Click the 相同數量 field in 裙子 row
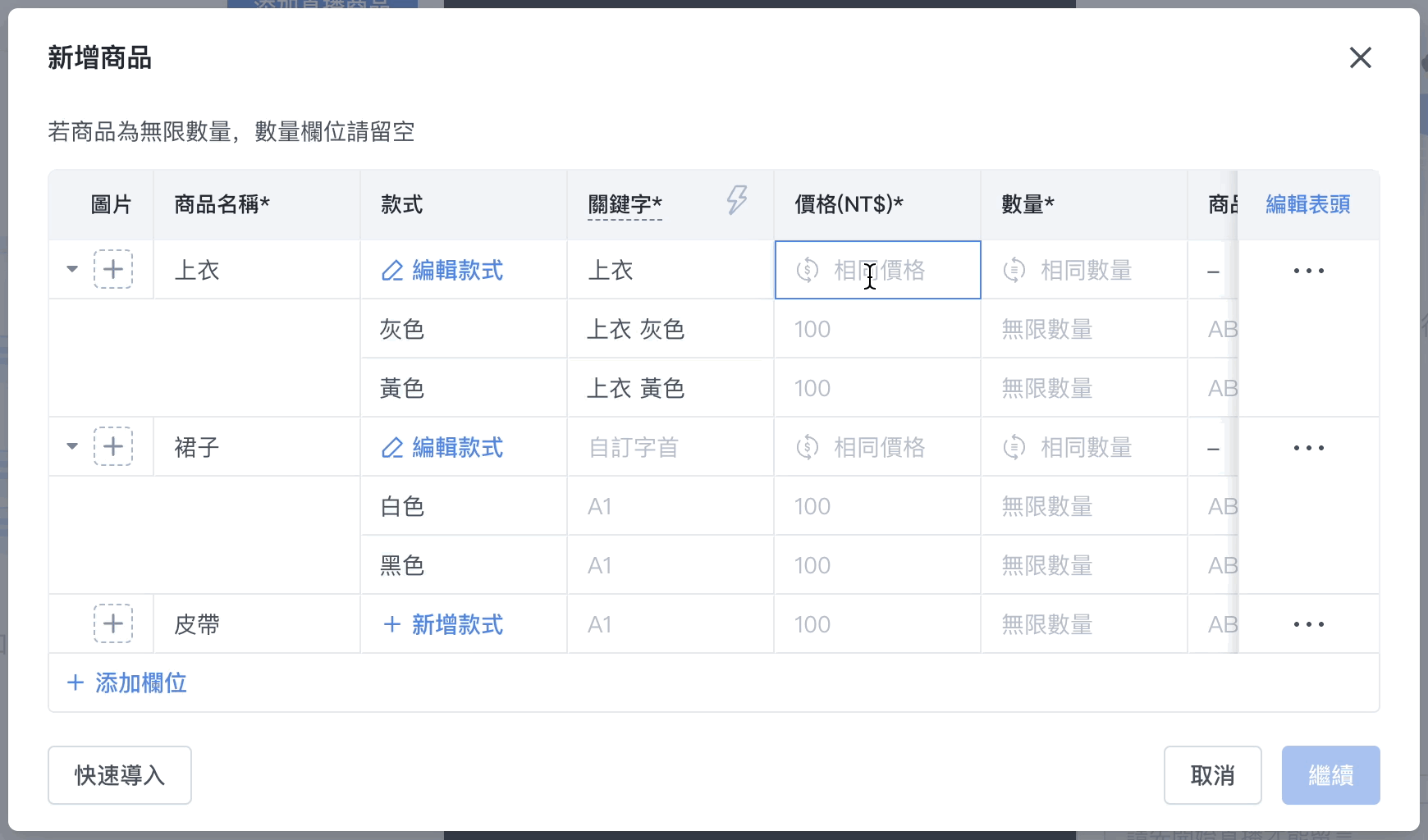The image size is (1428, 840). pos(1084,447)
